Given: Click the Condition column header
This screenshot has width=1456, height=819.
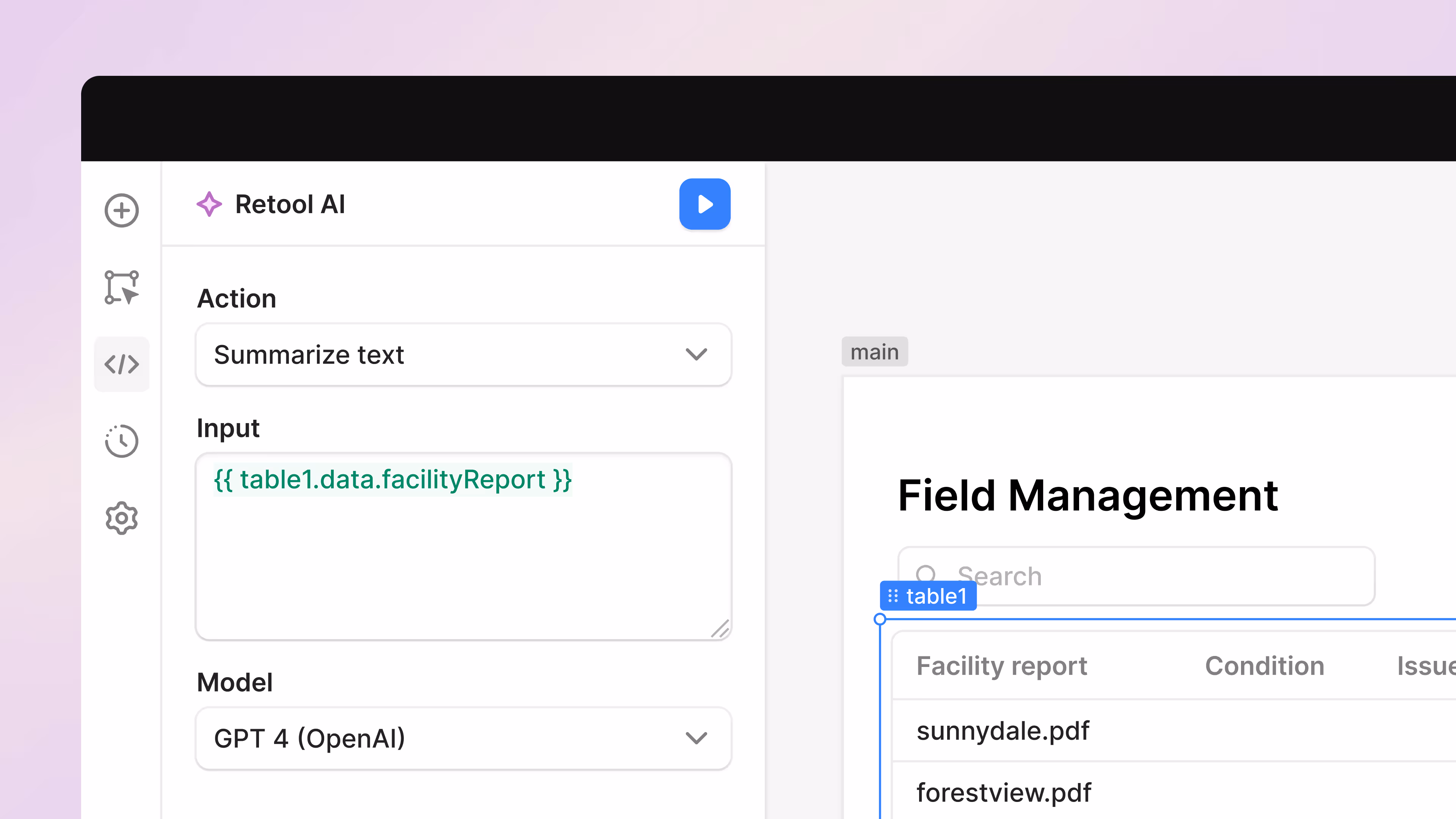Looking at the screenshot, I should tap(1265, 666).
